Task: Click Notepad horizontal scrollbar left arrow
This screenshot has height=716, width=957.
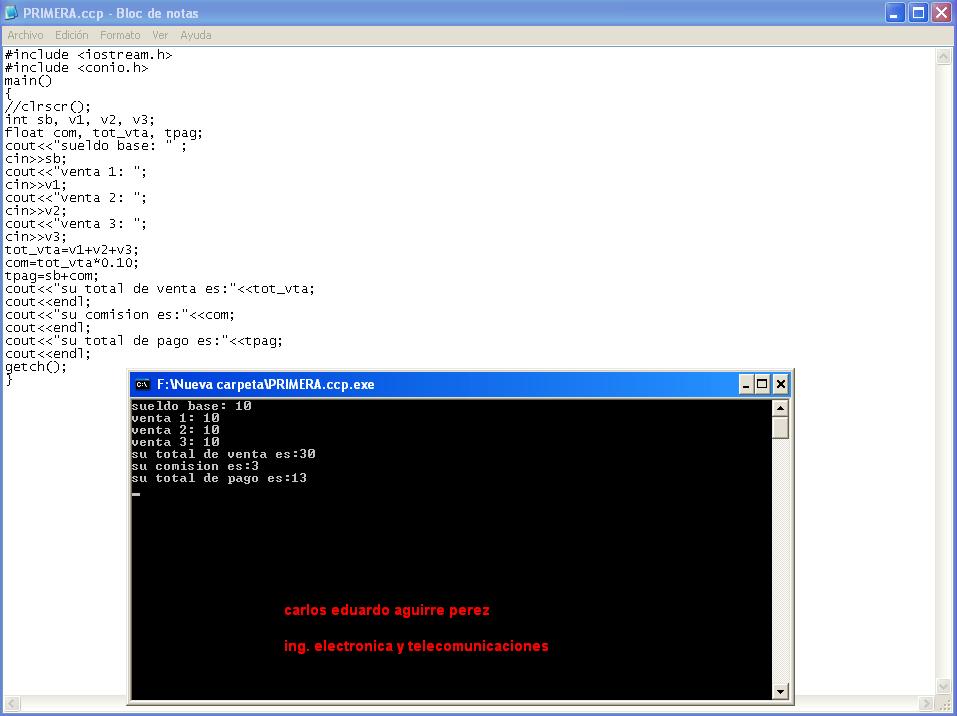Action: pyautogui.click(x=12, y=703)
